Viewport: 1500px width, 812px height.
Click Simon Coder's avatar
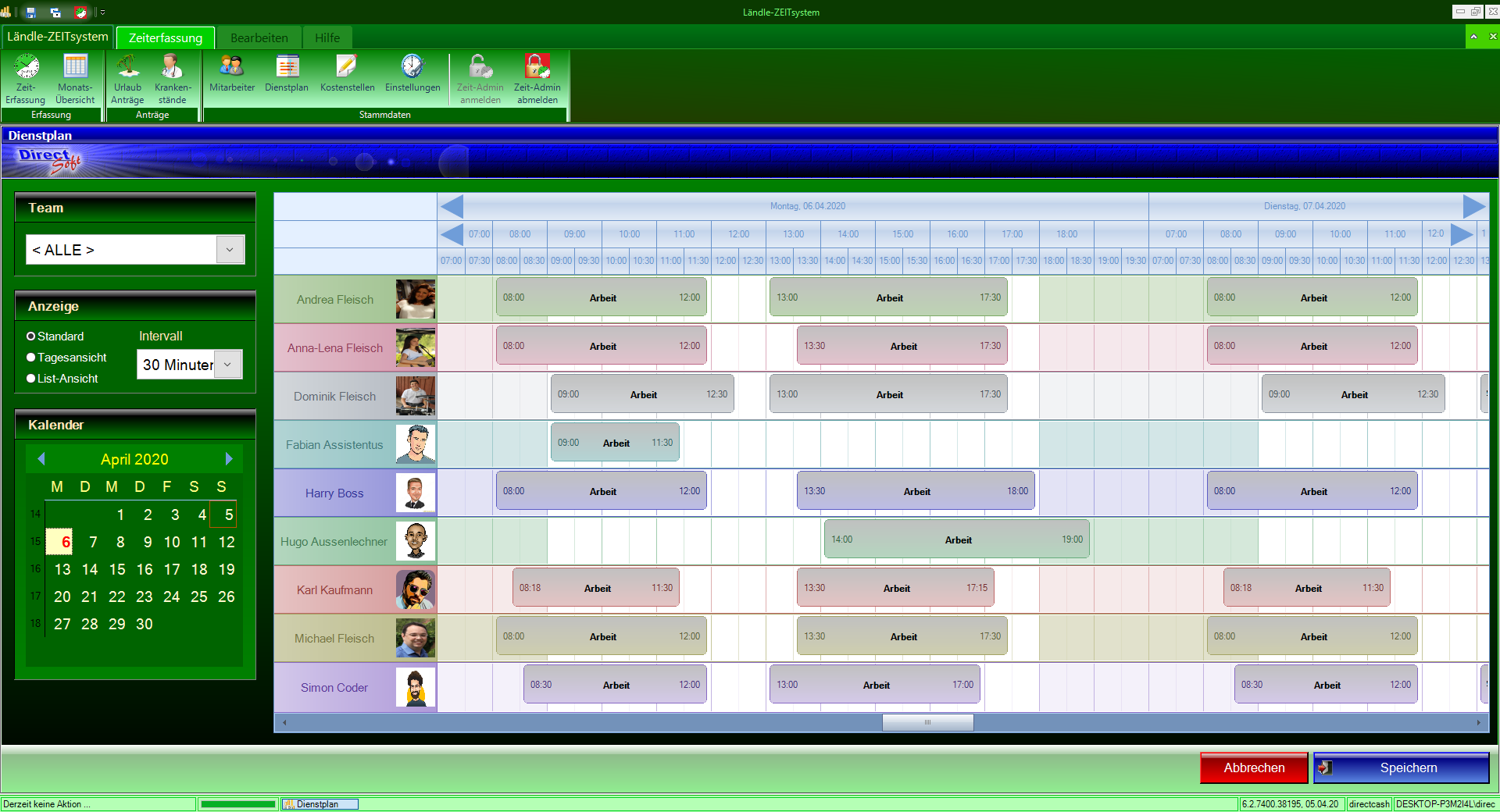click(x=416, y=687)
